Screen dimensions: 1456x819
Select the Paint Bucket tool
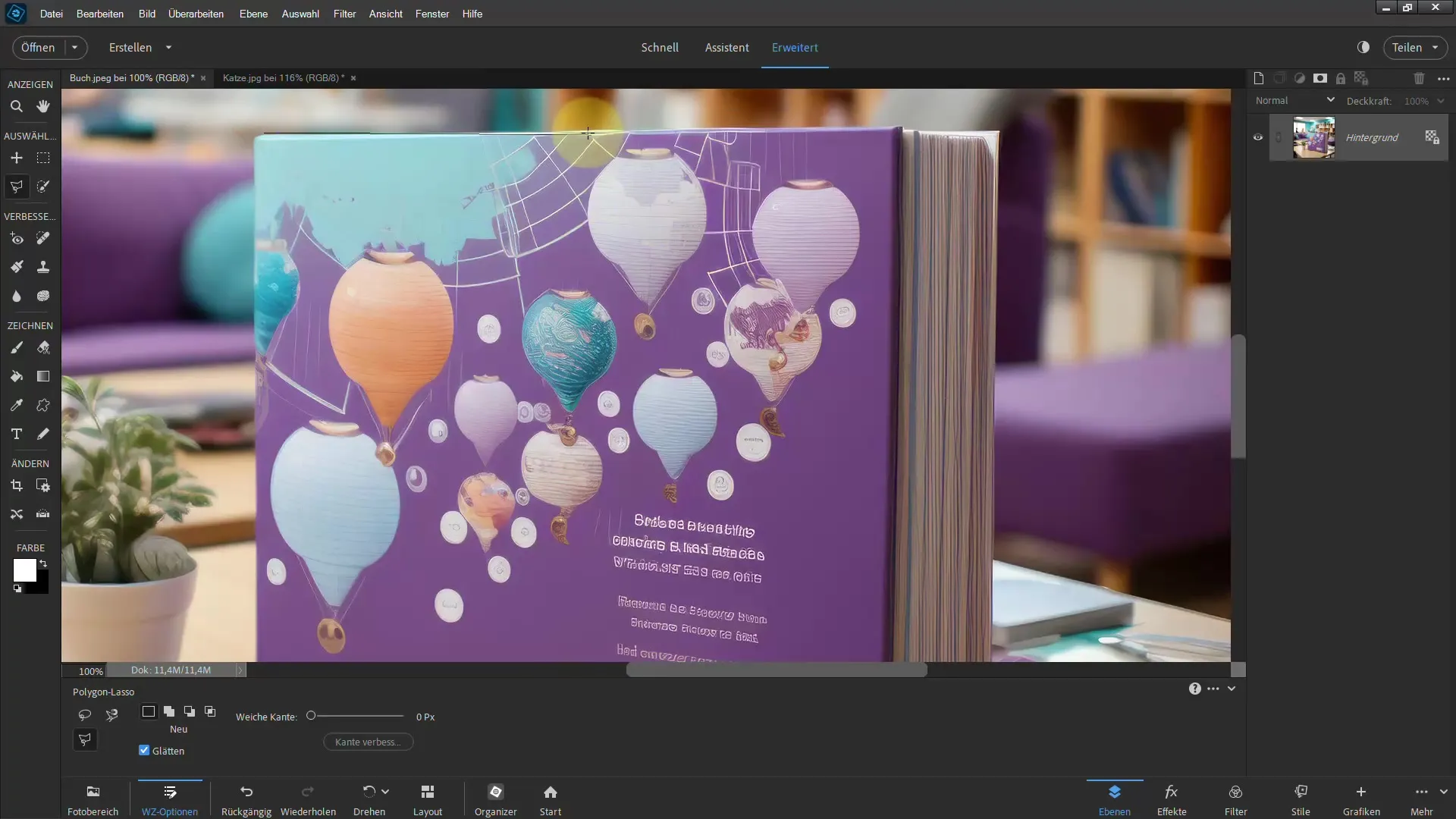pyautogui.click(x=16, y=377)
